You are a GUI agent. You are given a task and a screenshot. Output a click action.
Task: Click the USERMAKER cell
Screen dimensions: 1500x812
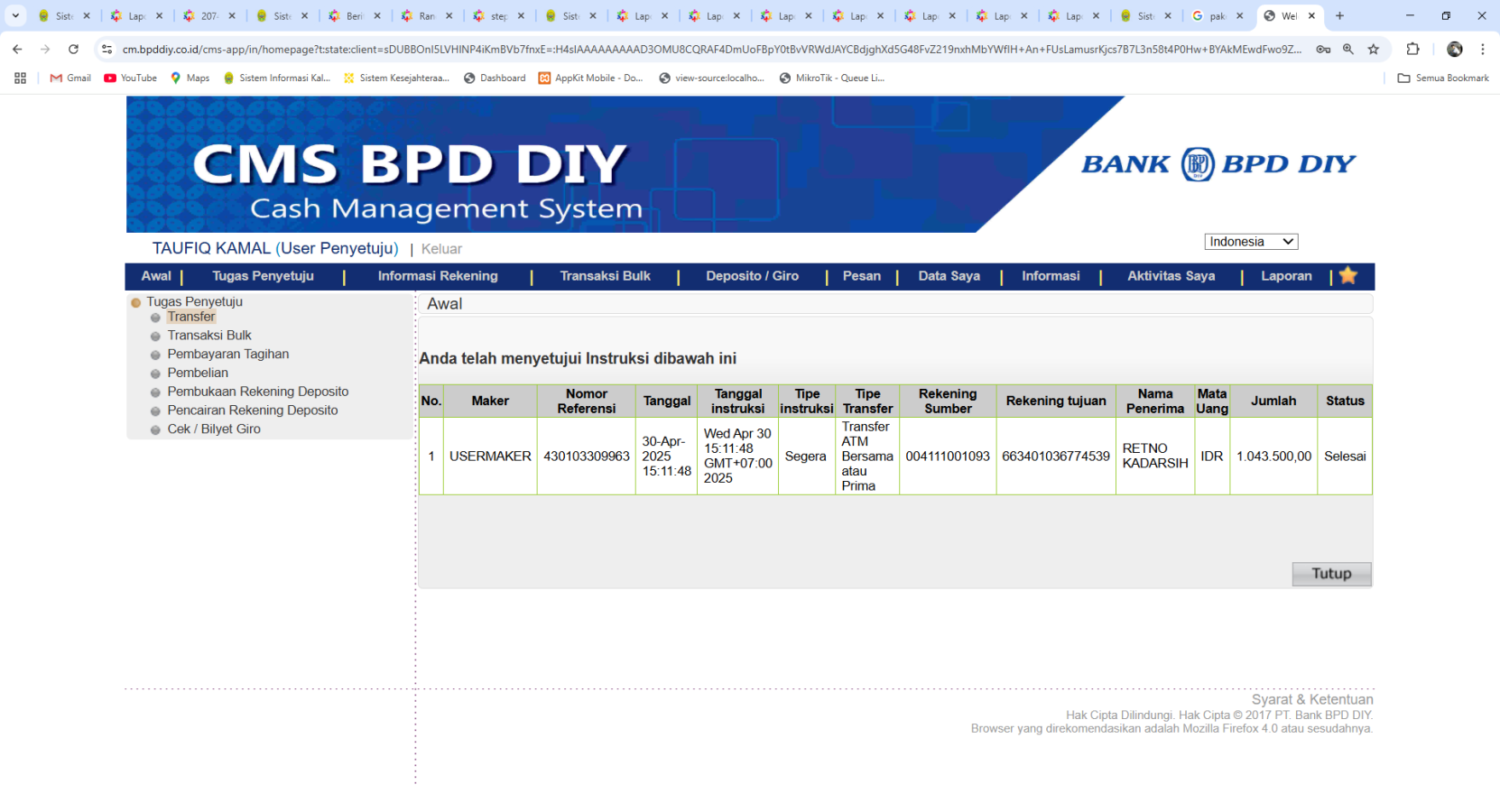tap(490, 457)
